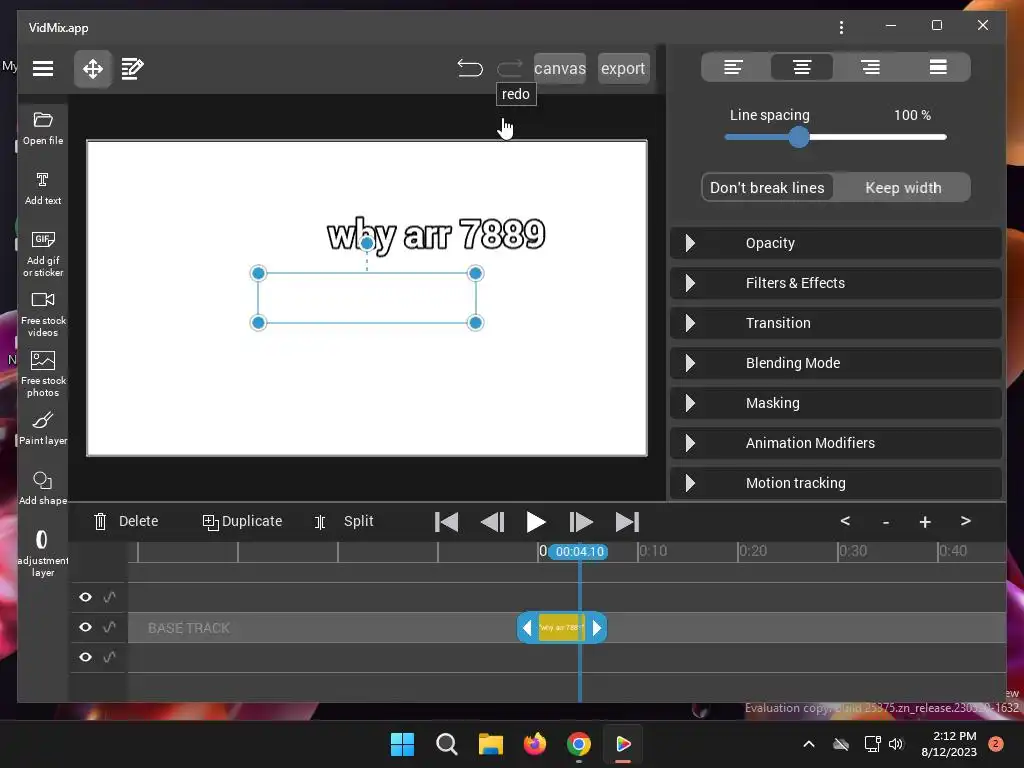
Task: Step back one frame
Action: (492, 522)
